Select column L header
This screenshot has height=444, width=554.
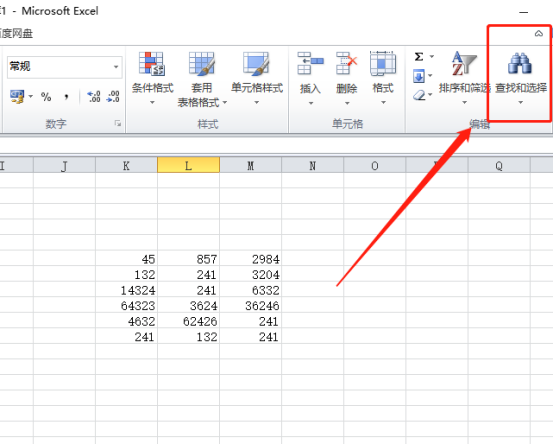[188, 165]
